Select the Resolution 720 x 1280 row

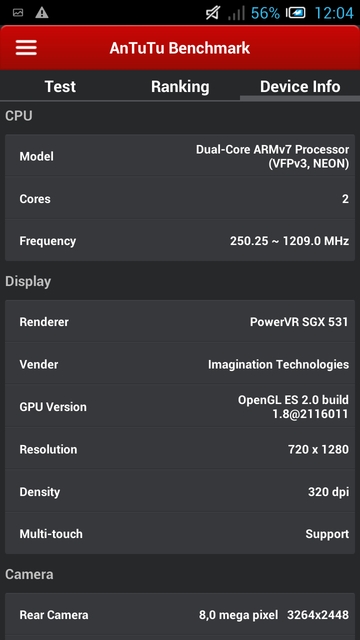tap(180, 449)
